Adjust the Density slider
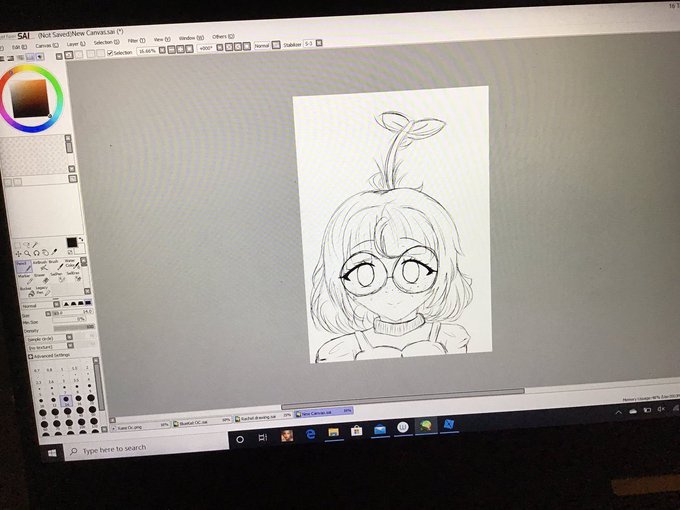 (x=74, y=327)
